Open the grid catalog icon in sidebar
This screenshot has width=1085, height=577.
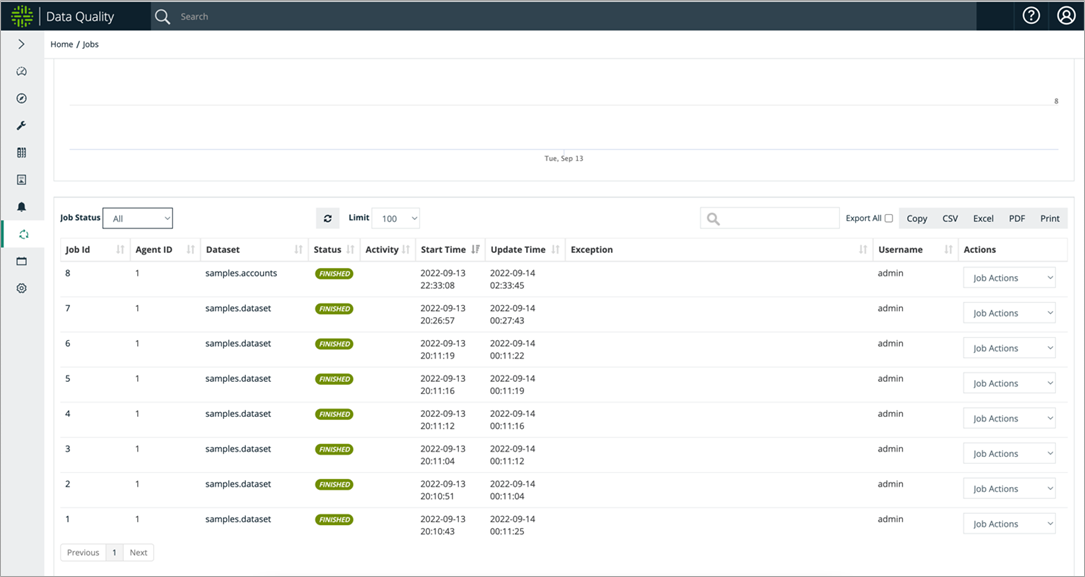click(x=21, y=153)
